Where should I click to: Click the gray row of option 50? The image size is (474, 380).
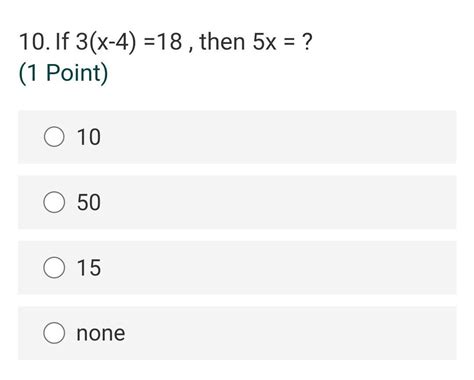coord(237,202)
